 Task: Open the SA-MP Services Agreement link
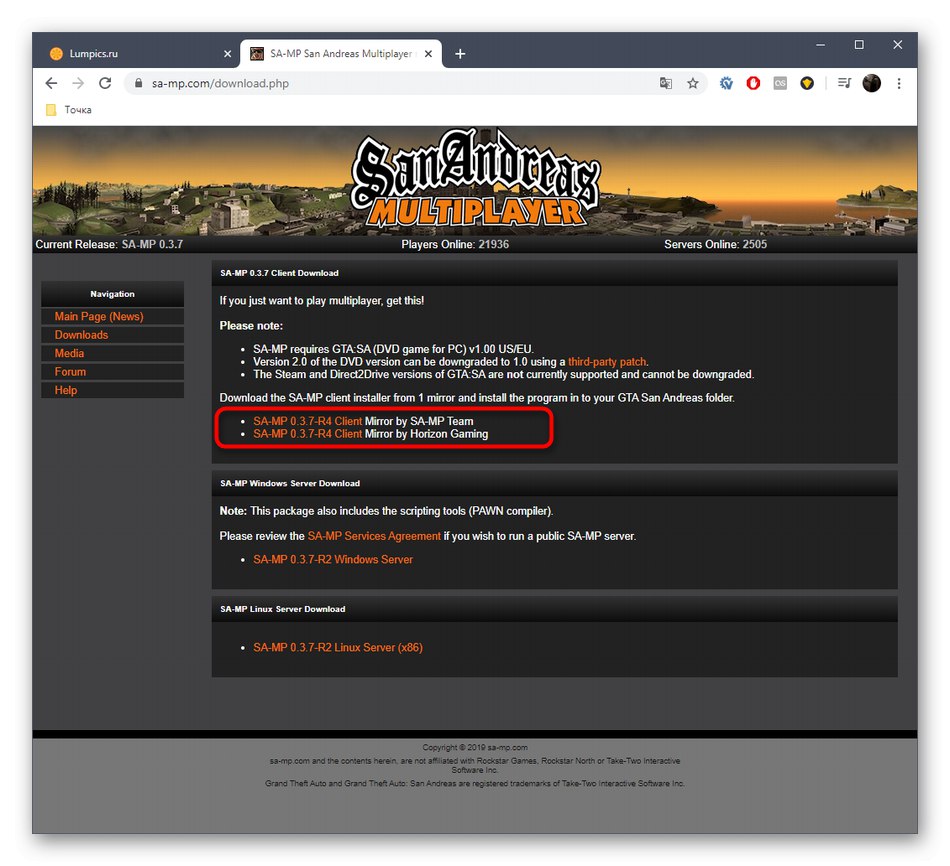tap(374, 536)
